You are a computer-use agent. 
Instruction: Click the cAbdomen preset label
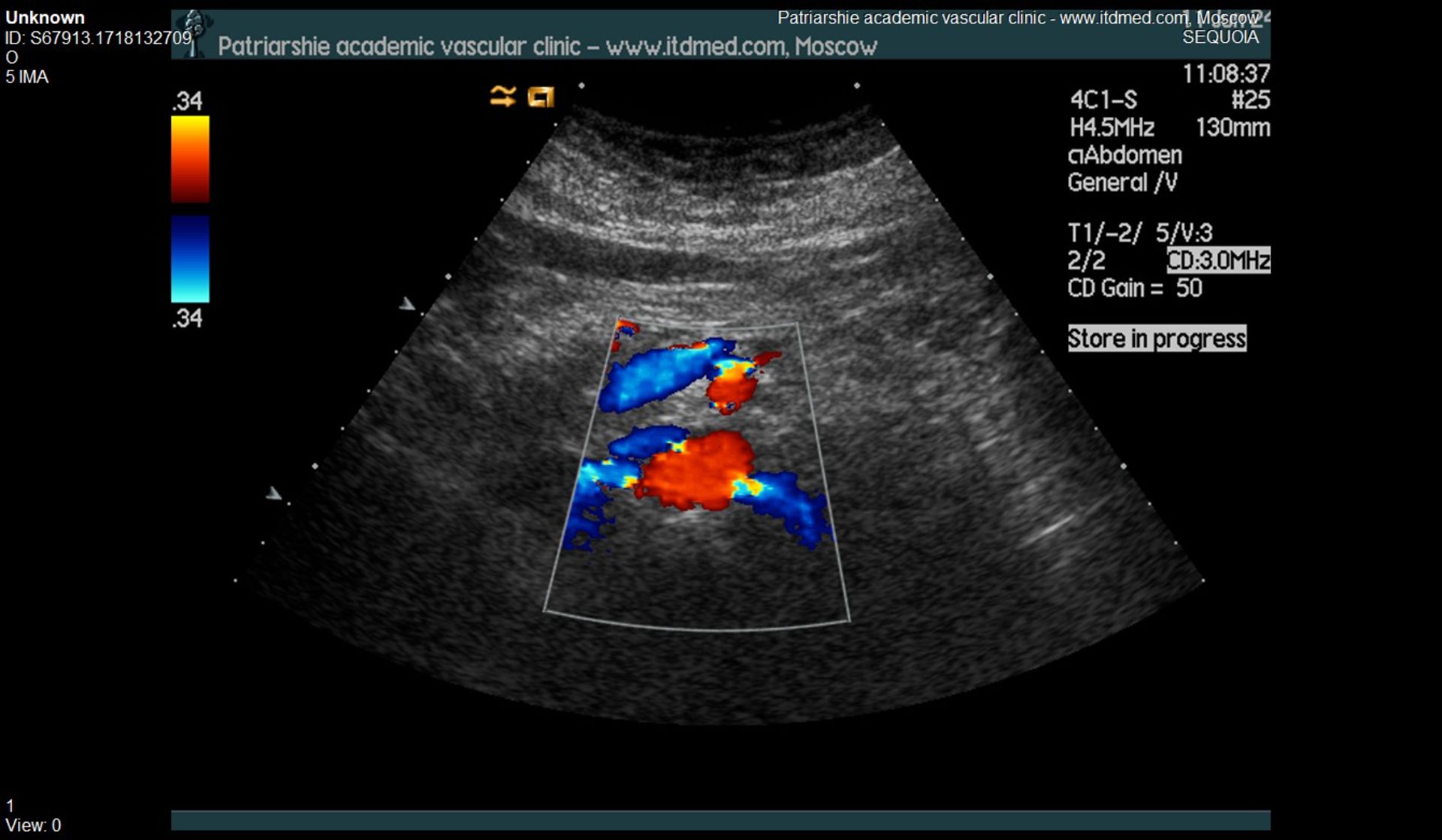coord(1124,155)
